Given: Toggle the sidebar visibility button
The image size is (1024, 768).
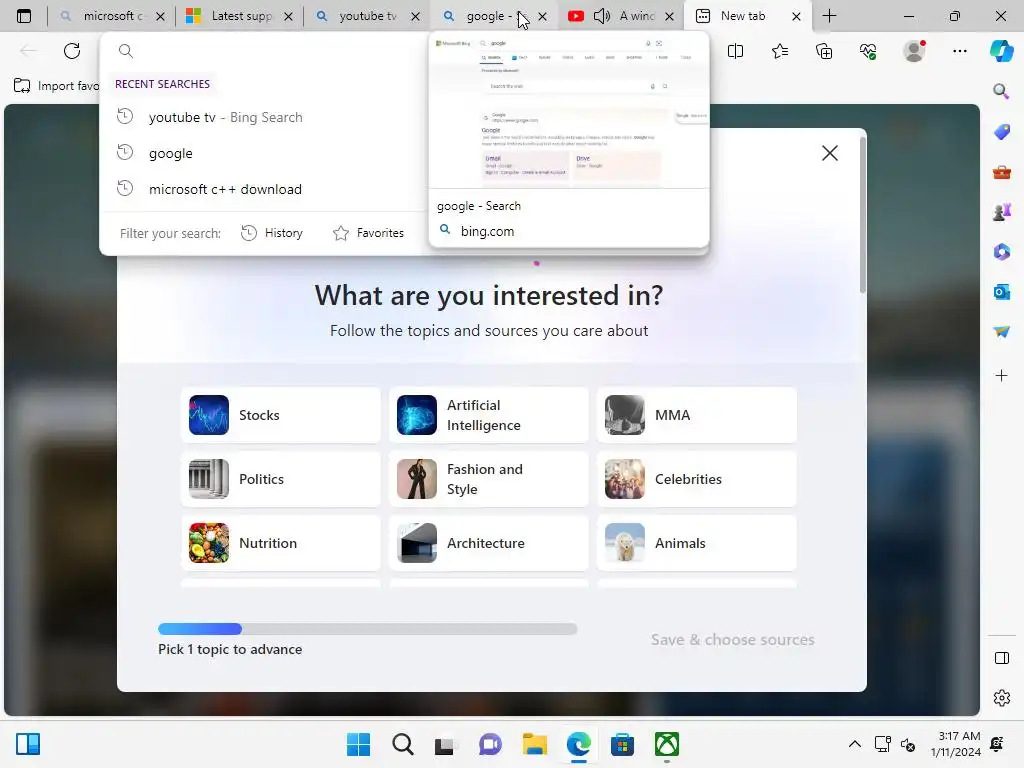Looking at the screenshot, I should [x=1001, y=658].
